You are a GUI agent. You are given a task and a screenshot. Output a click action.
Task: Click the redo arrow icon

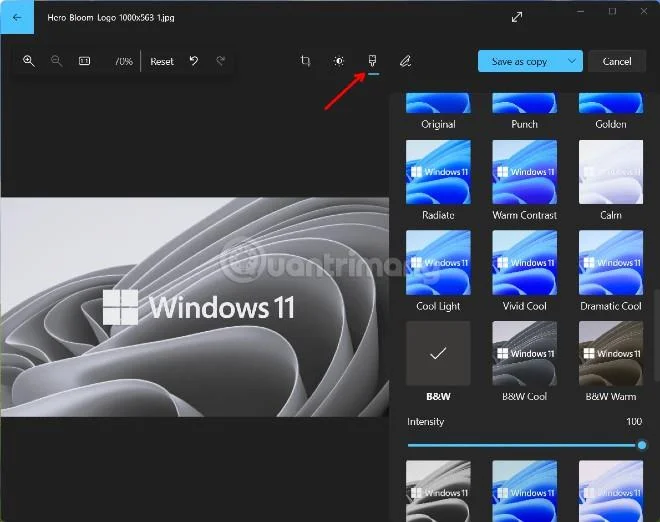pyautogui.click(x=221, y=61)
